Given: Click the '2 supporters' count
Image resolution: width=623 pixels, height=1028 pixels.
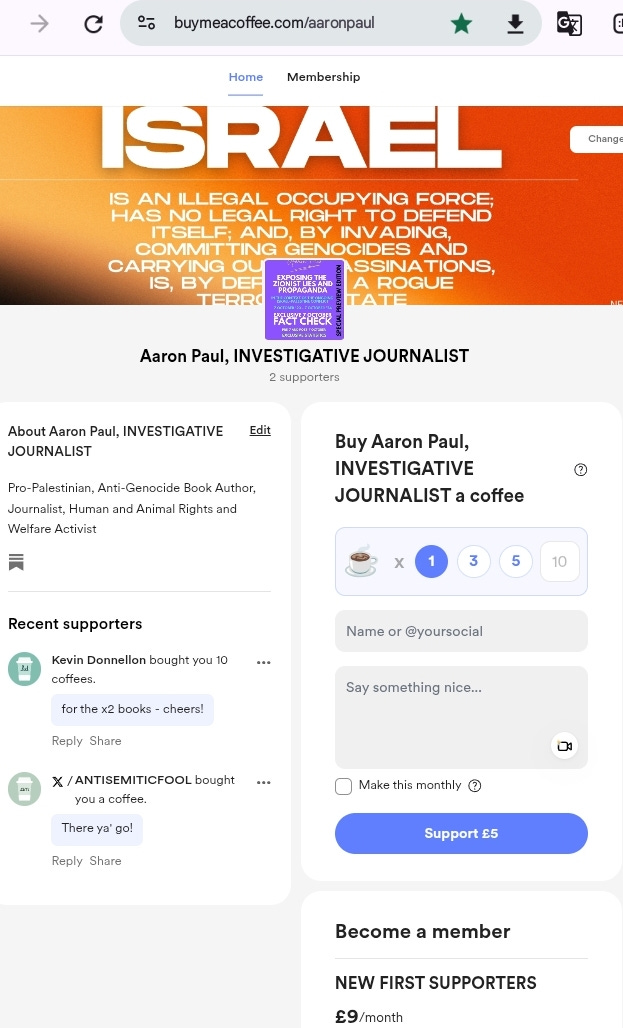Looking at the screenshot, I should point(304,377).
